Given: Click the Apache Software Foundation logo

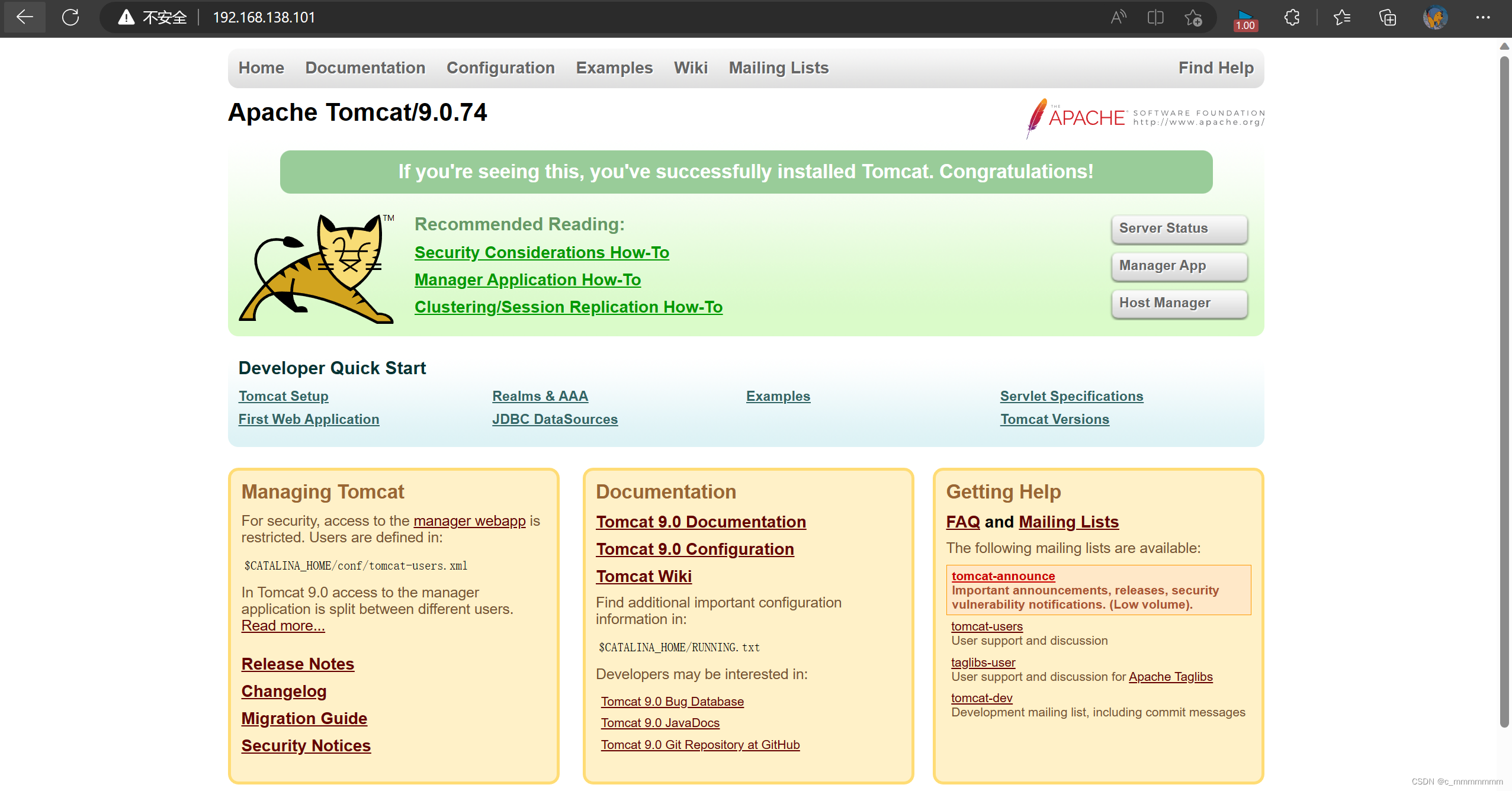Looking at the screenshot, I should pos(1145,117).
